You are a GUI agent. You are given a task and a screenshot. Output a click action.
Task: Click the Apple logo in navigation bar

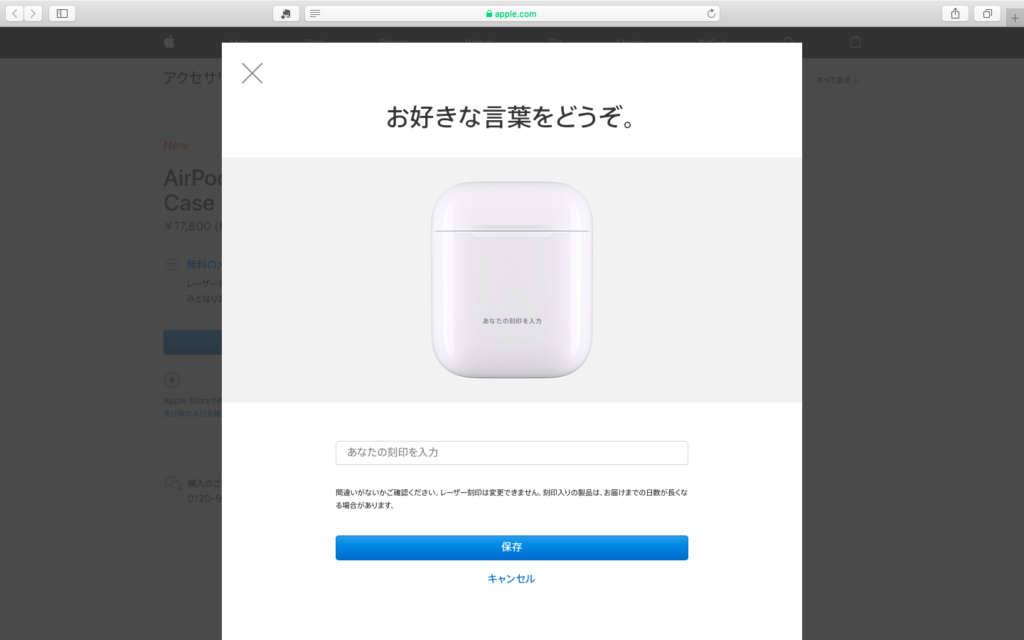click(169, 42)
